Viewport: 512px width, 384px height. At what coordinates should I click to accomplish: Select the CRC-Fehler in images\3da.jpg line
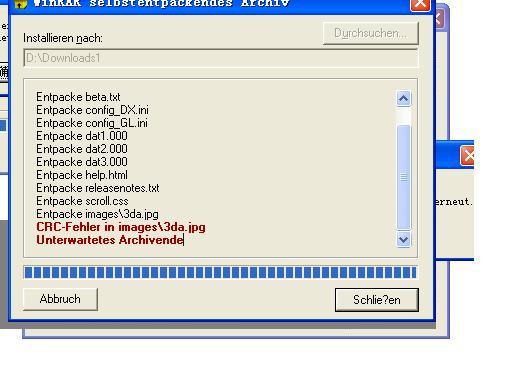pyautogui.click(x=121, y=227)
